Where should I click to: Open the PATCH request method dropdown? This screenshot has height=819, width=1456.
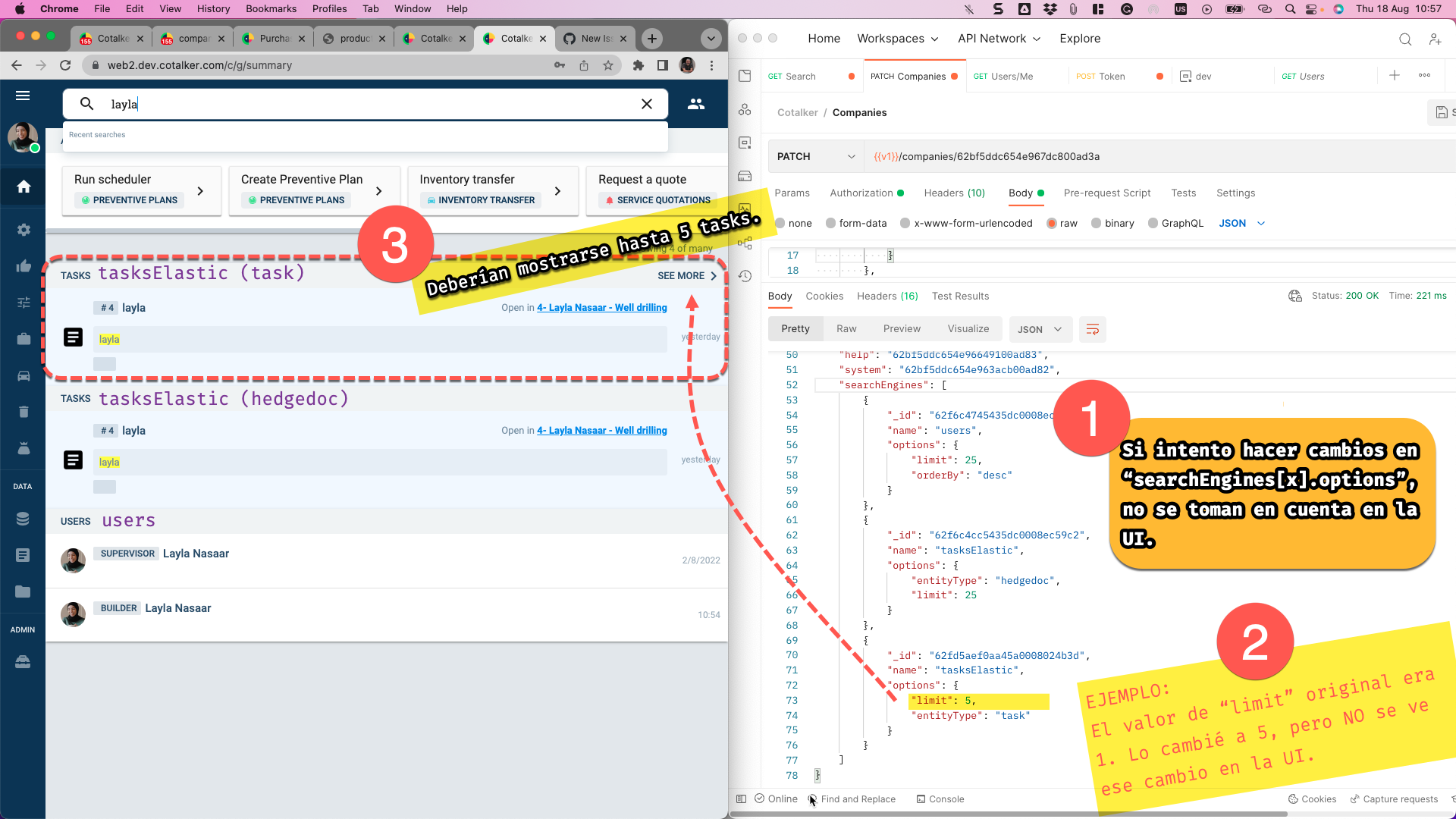click(815, 156)
